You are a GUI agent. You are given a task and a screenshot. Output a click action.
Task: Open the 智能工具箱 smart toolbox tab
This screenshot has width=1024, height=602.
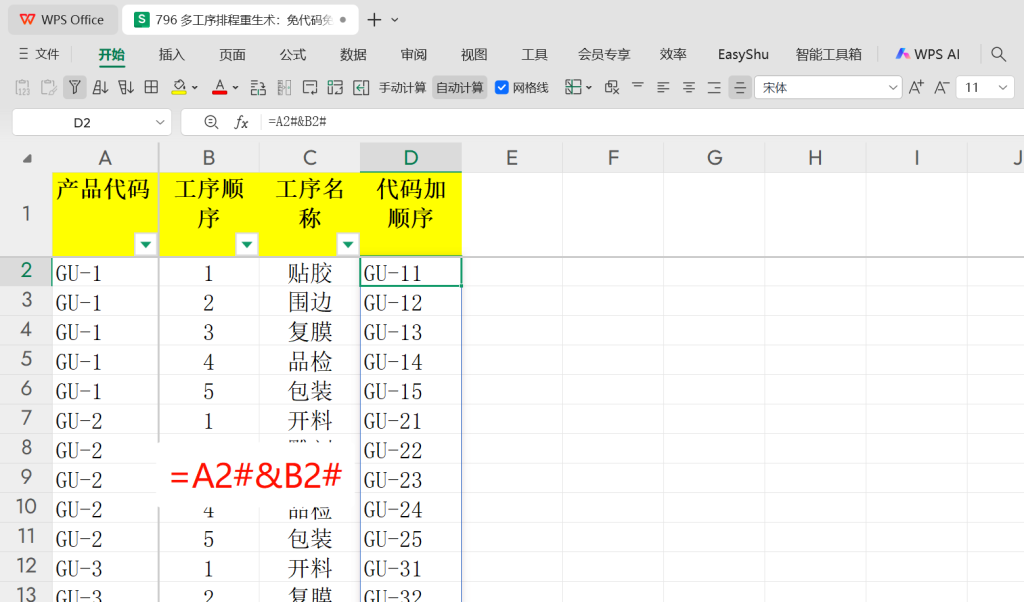point(829,55)
